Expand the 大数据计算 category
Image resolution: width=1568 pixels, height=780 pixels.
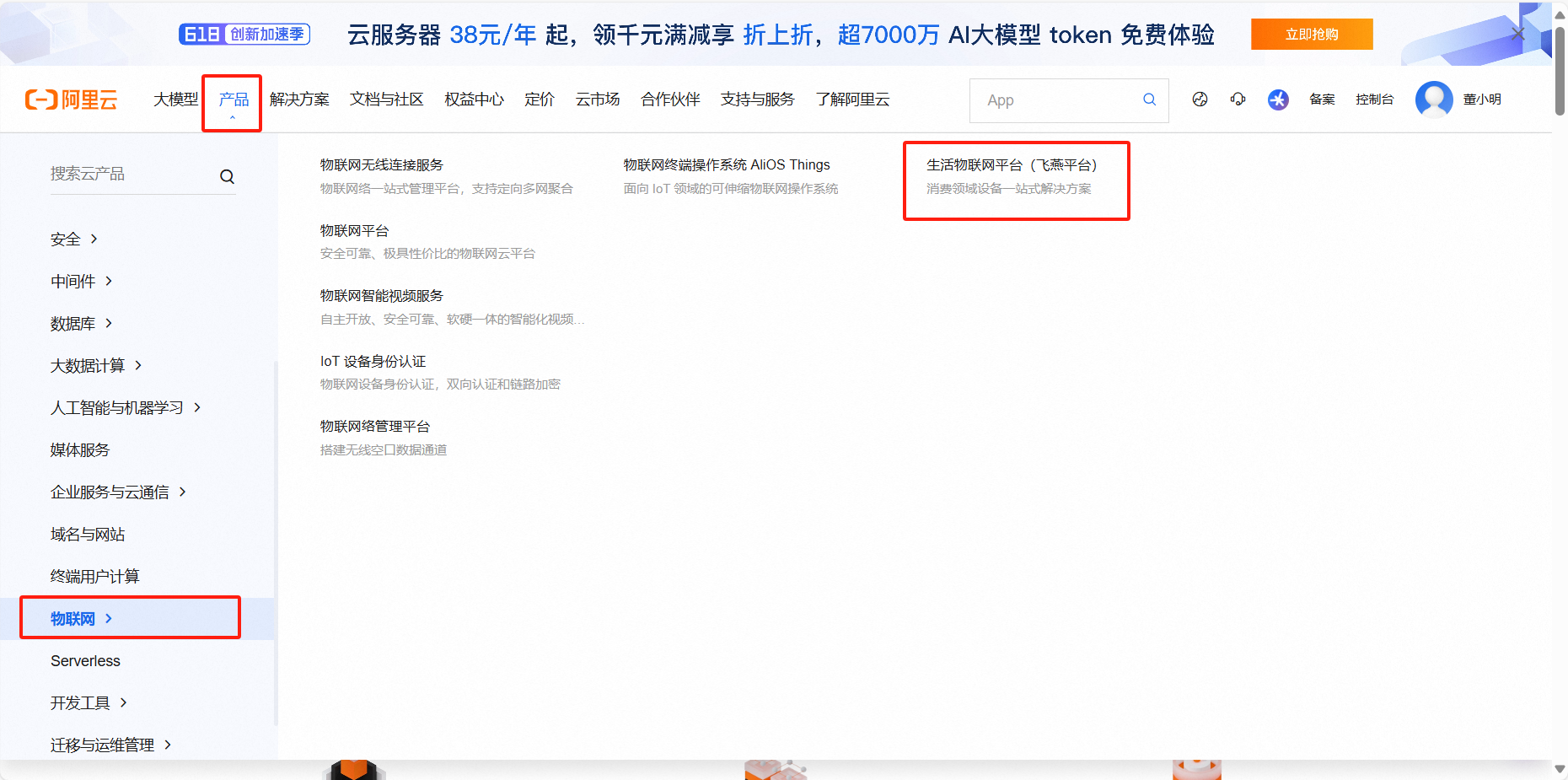(96, 366)
